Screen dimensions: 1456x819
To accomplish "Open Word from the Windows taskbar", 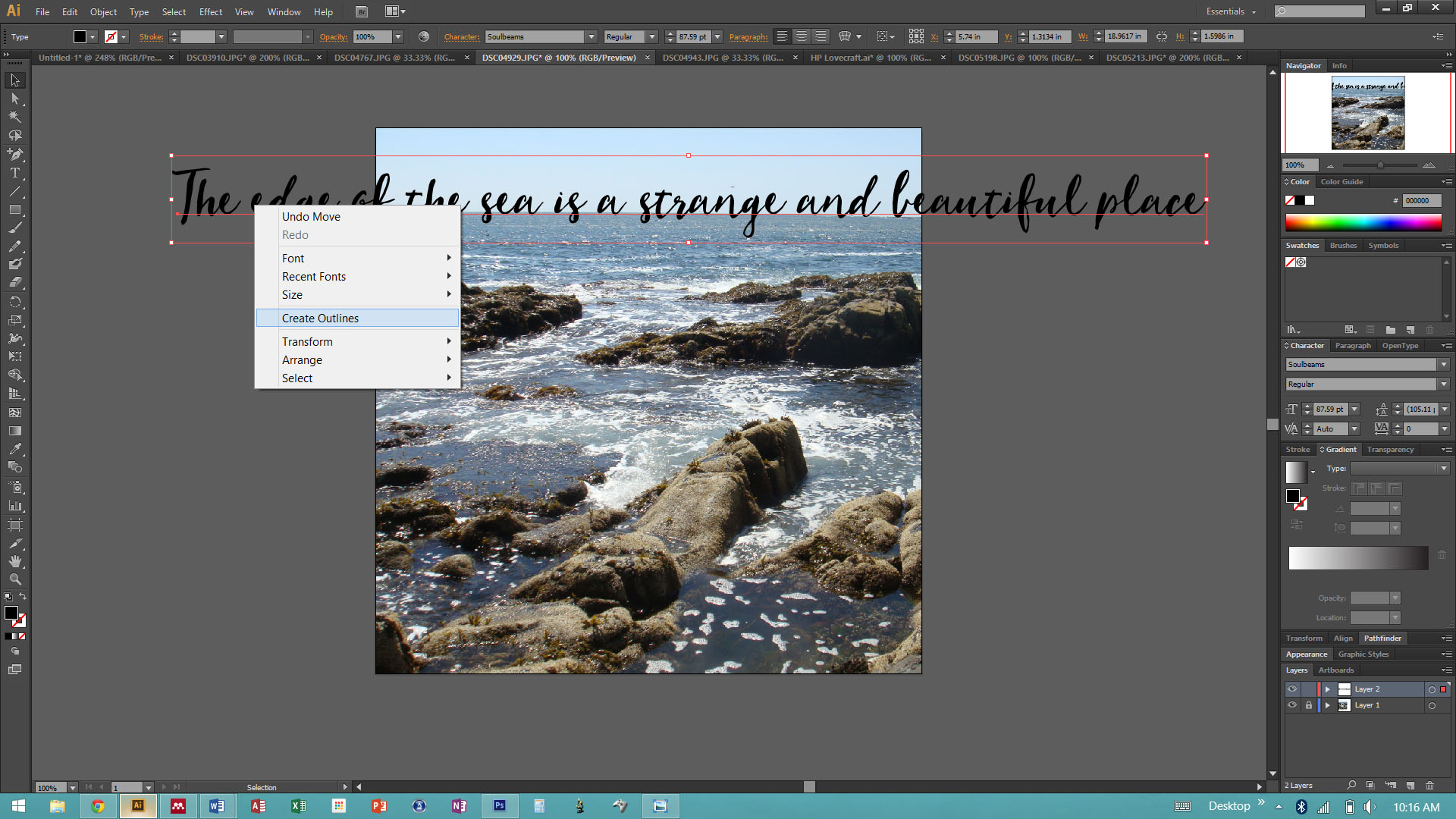I will coord(216,806).
